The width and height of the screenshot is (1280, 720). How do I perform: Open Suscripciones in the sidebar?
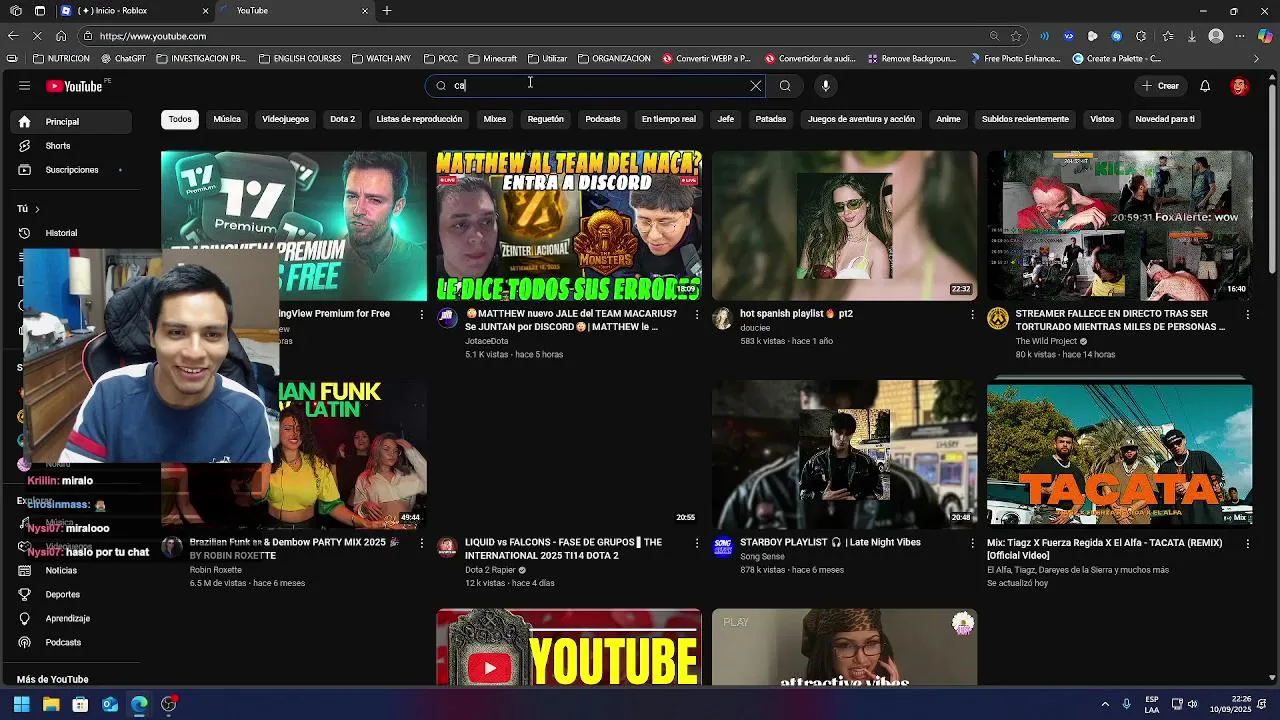[72, 170]
